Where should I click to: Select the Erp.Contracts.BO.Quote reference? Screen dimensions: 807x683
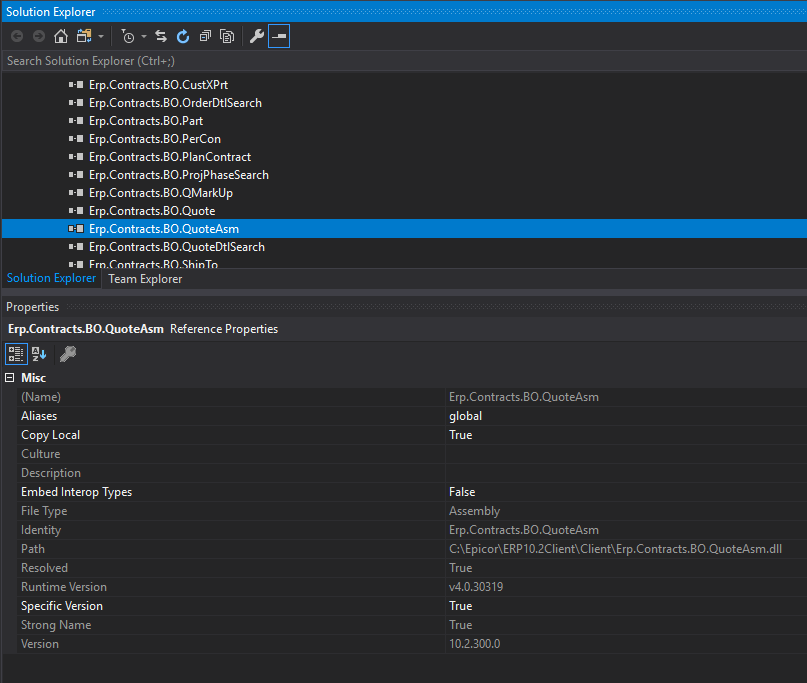[x=151, y=211]
